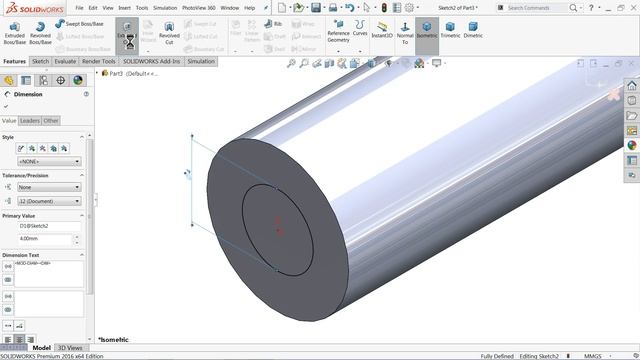Expand the Curves dropdown arrow

(360, 51)
